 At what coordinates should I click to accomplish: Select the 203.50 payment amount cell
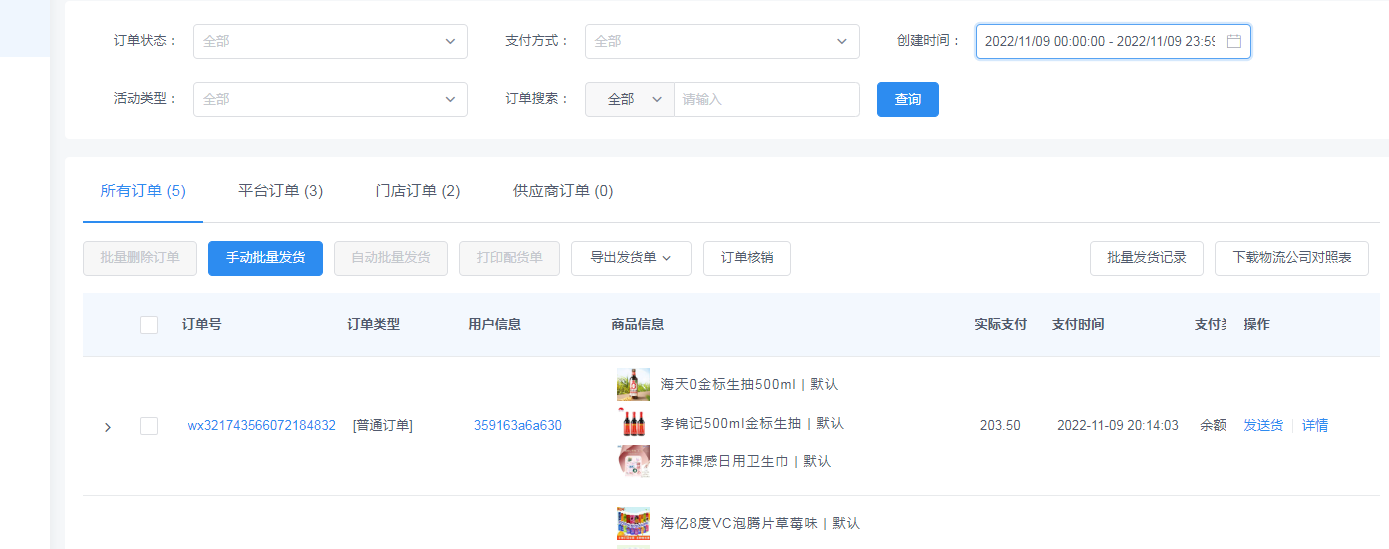pyautogui.click(x=1000, y=426)
